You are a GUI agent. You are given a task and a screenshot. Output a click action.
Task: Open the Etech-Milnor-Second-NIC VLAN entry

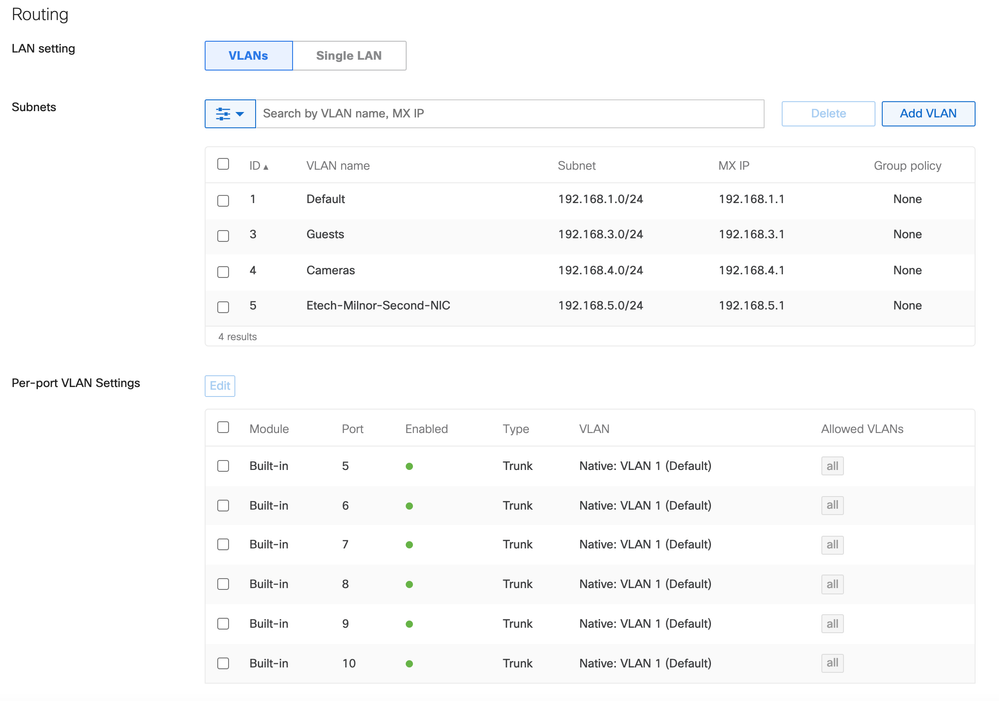coord(378,306)
